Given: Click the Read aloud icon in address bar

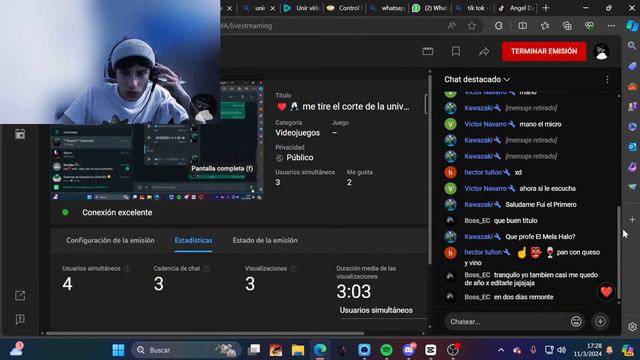Looking at the screenshot, I should click(451, 26).
